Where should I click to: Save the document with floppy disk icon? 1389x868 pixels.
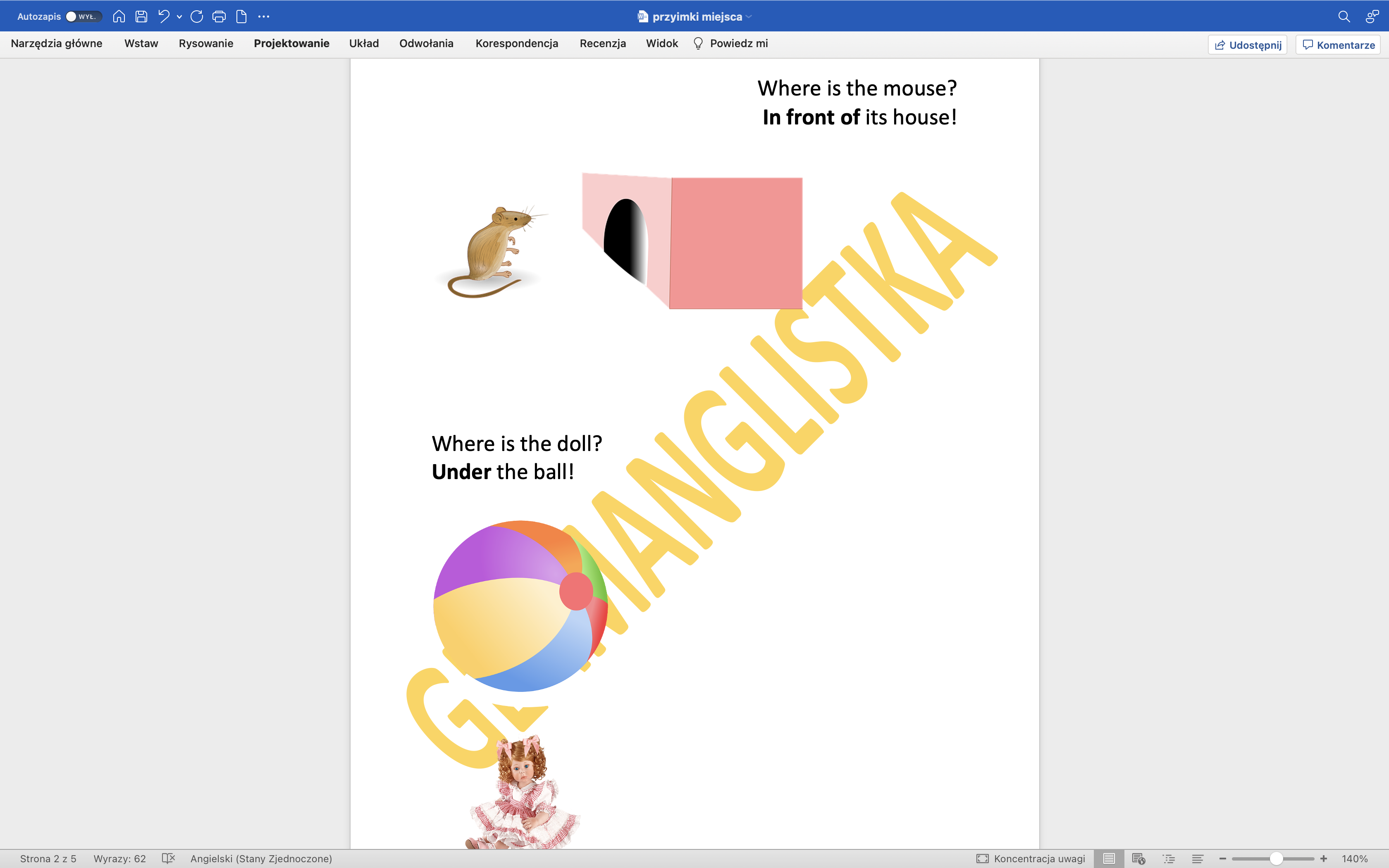(x=141, y=17)
